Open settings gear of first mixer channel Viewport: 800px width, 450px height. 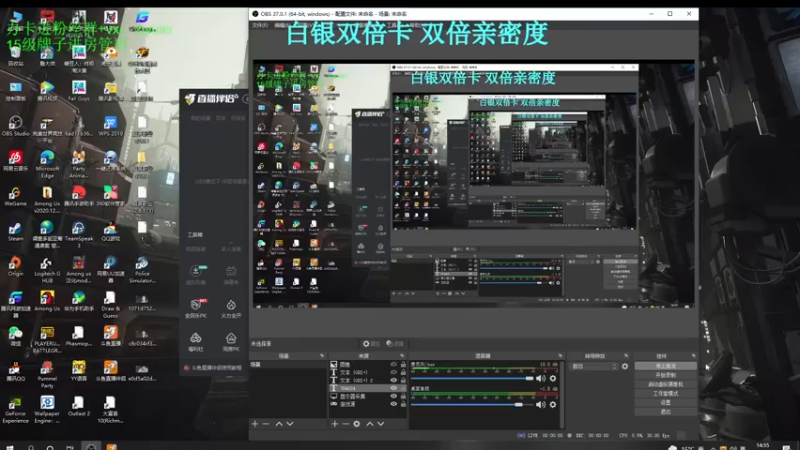point(553,379)
